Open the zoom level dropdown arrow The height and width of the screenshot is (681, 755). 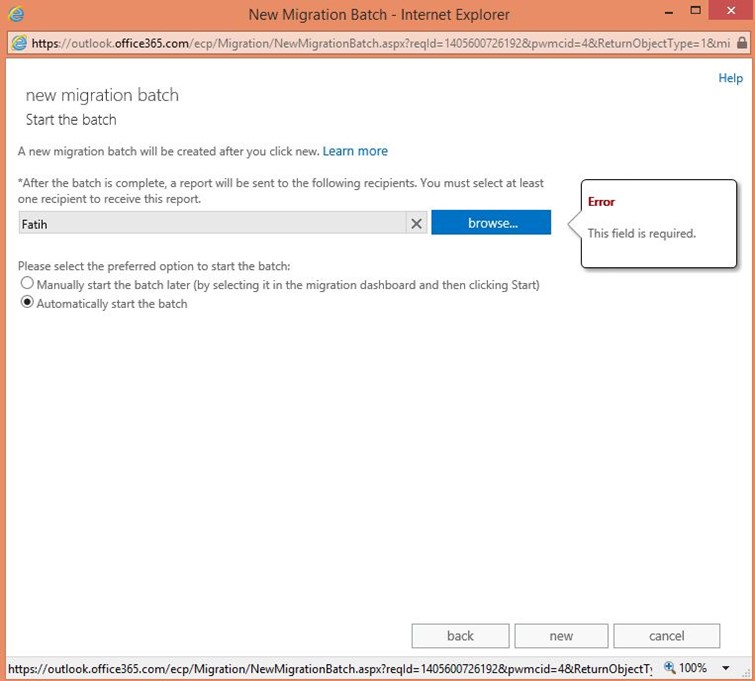[726, 668]
